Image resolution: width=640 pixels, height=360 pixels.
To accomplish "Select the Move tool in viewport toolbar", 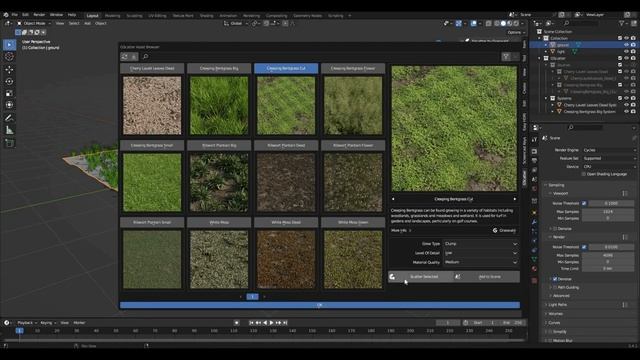I will (x=9, y=69).
